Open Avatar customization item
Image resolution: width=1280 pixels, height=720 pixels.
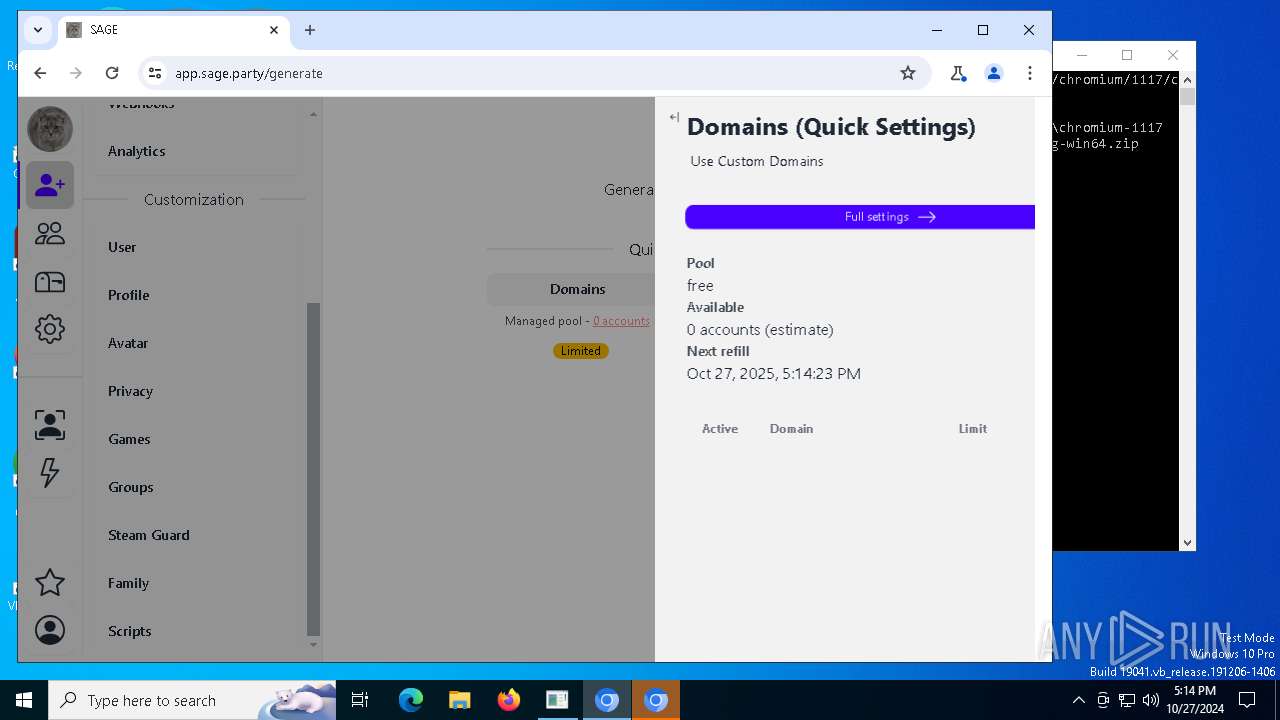tap(128, 343)
